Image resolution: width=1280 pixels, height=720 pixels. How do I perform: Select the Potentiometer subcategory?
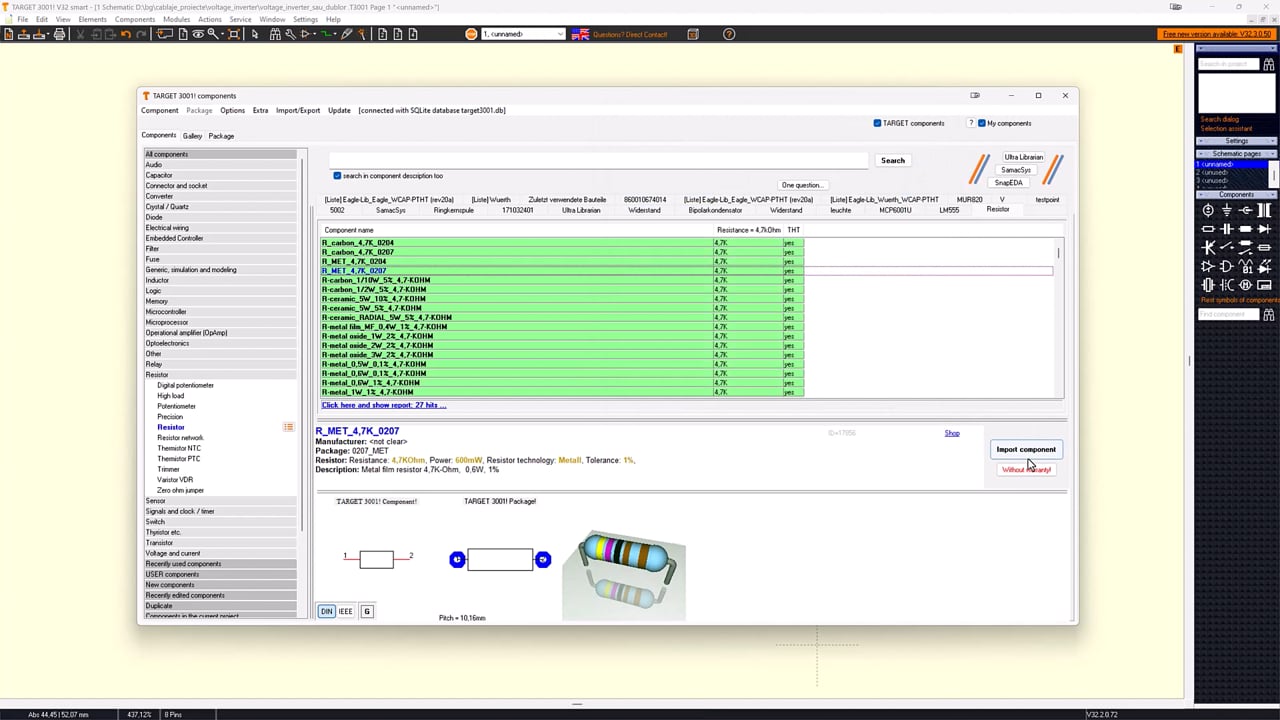pos(176,406)
